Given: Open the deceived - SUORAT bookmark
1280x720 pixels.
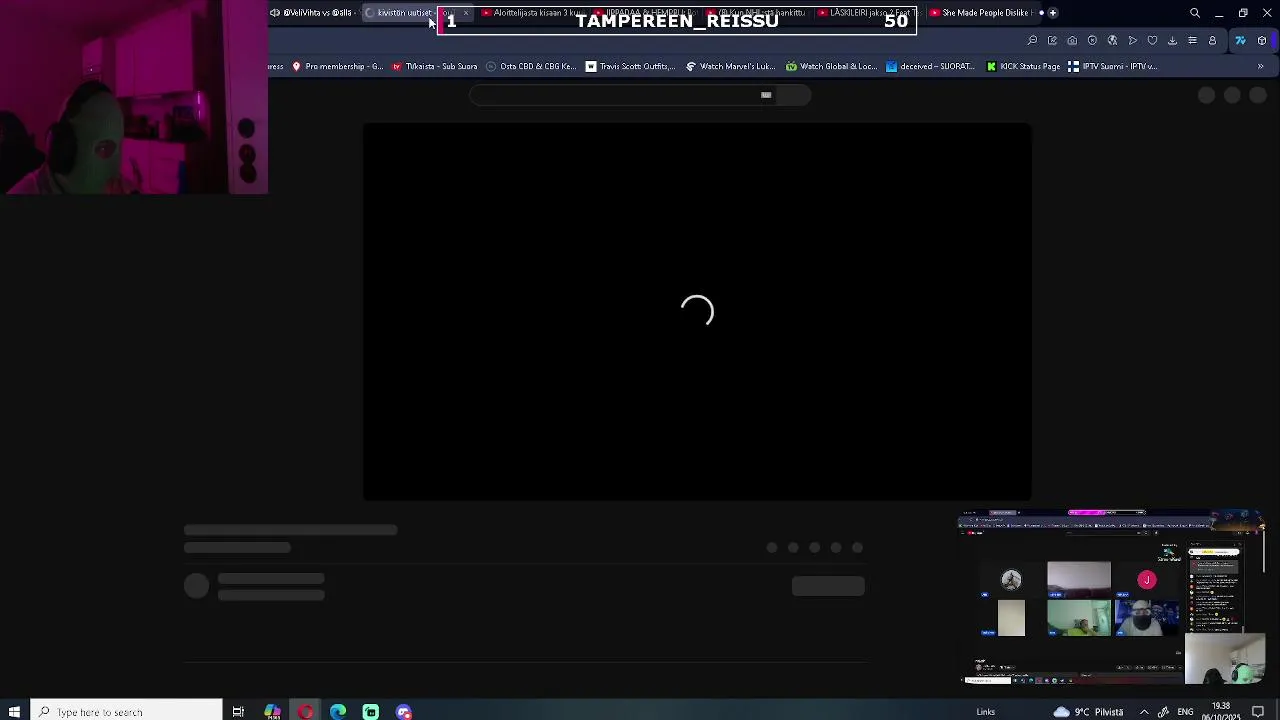Looking at the screenshot, I should point(930,67).
